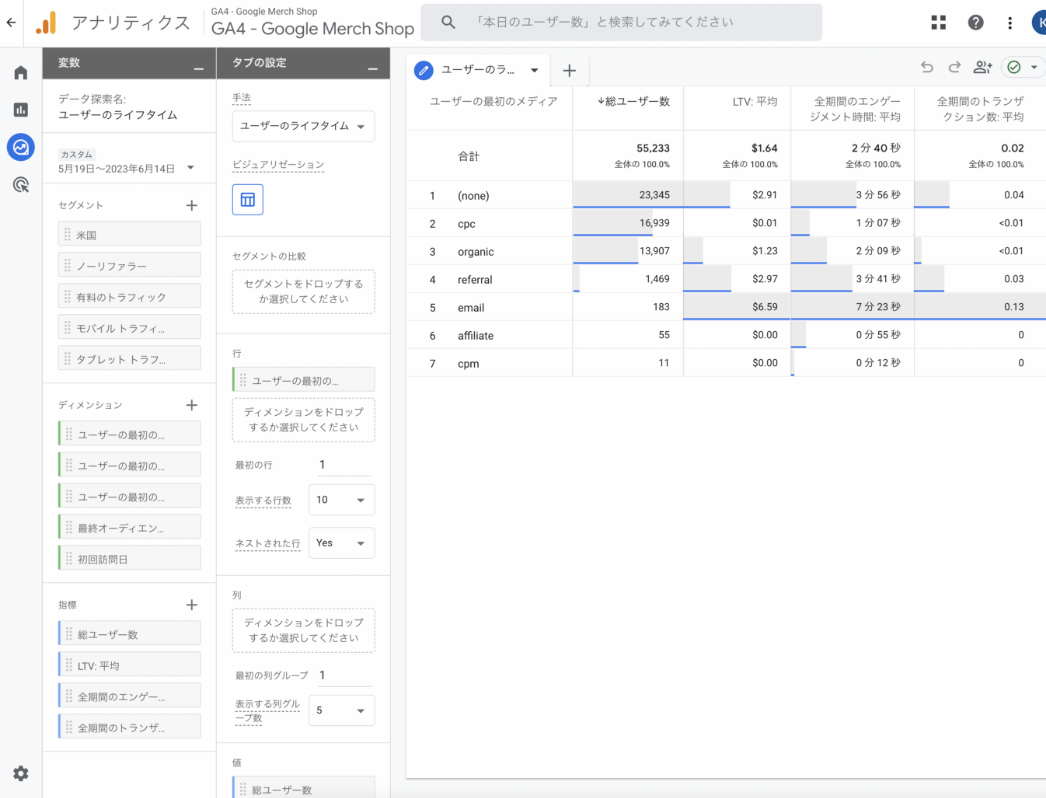Add a new segment with plus
1046x798 pixels.
click(x=191, y=206)
